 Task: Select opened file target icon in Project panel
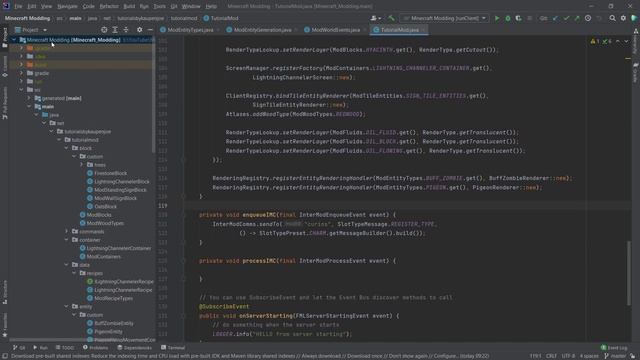coord(104,30)
